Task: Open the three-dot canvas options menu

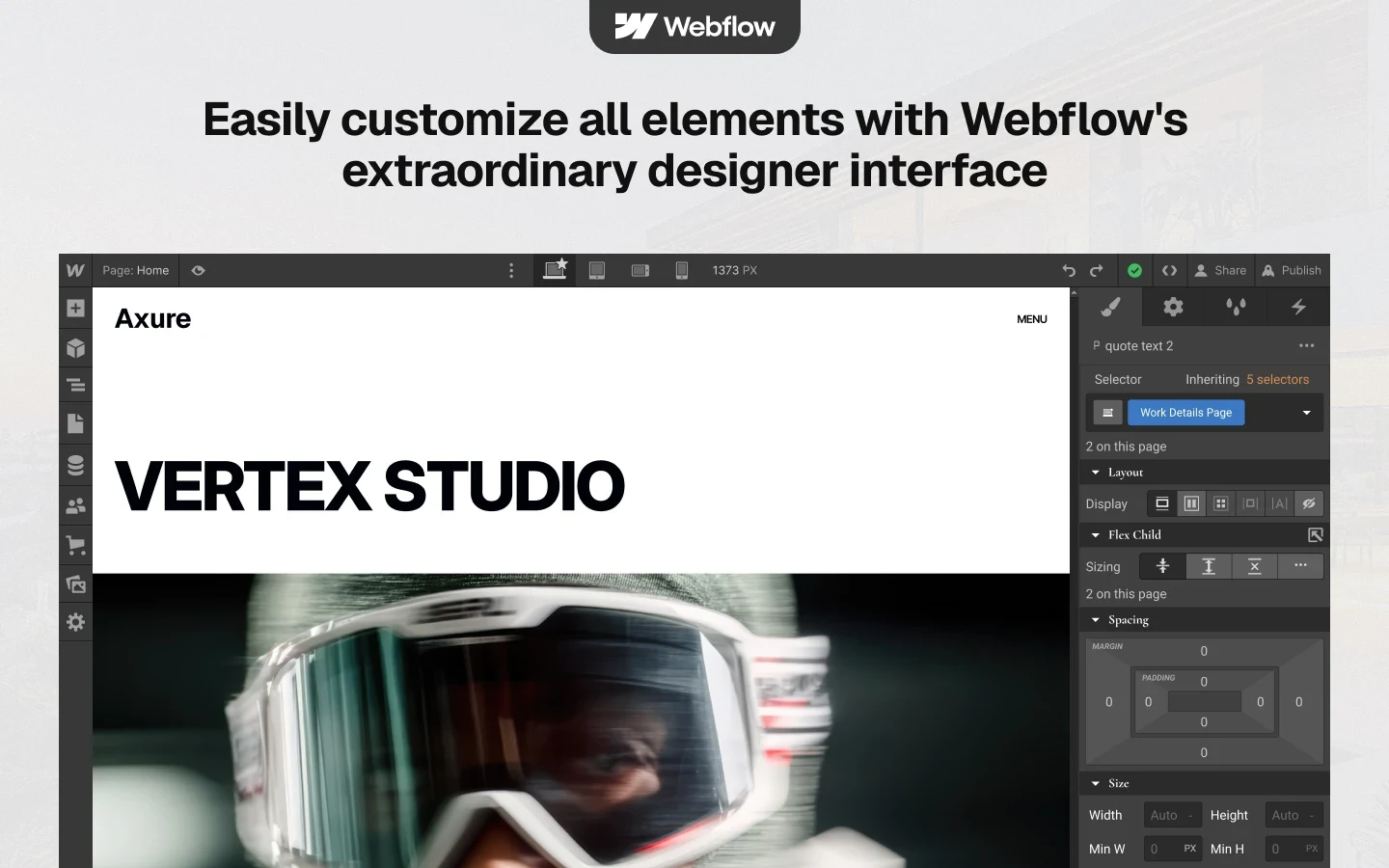Action: click(x=511, y=271)
